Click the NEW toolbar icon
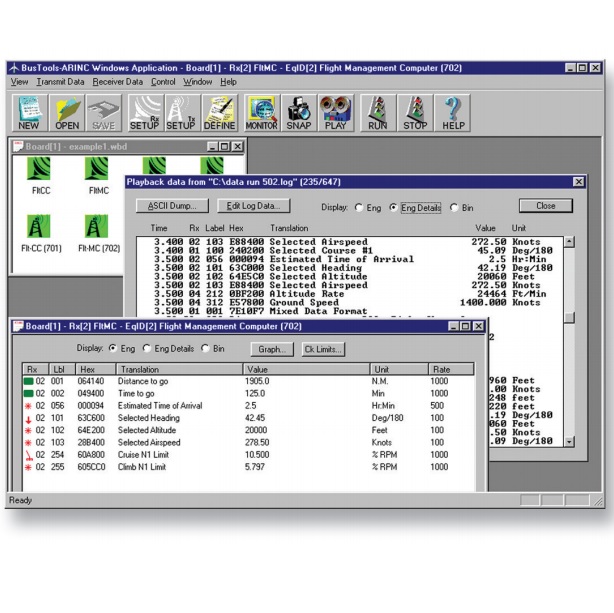 [x=28, y=112]
